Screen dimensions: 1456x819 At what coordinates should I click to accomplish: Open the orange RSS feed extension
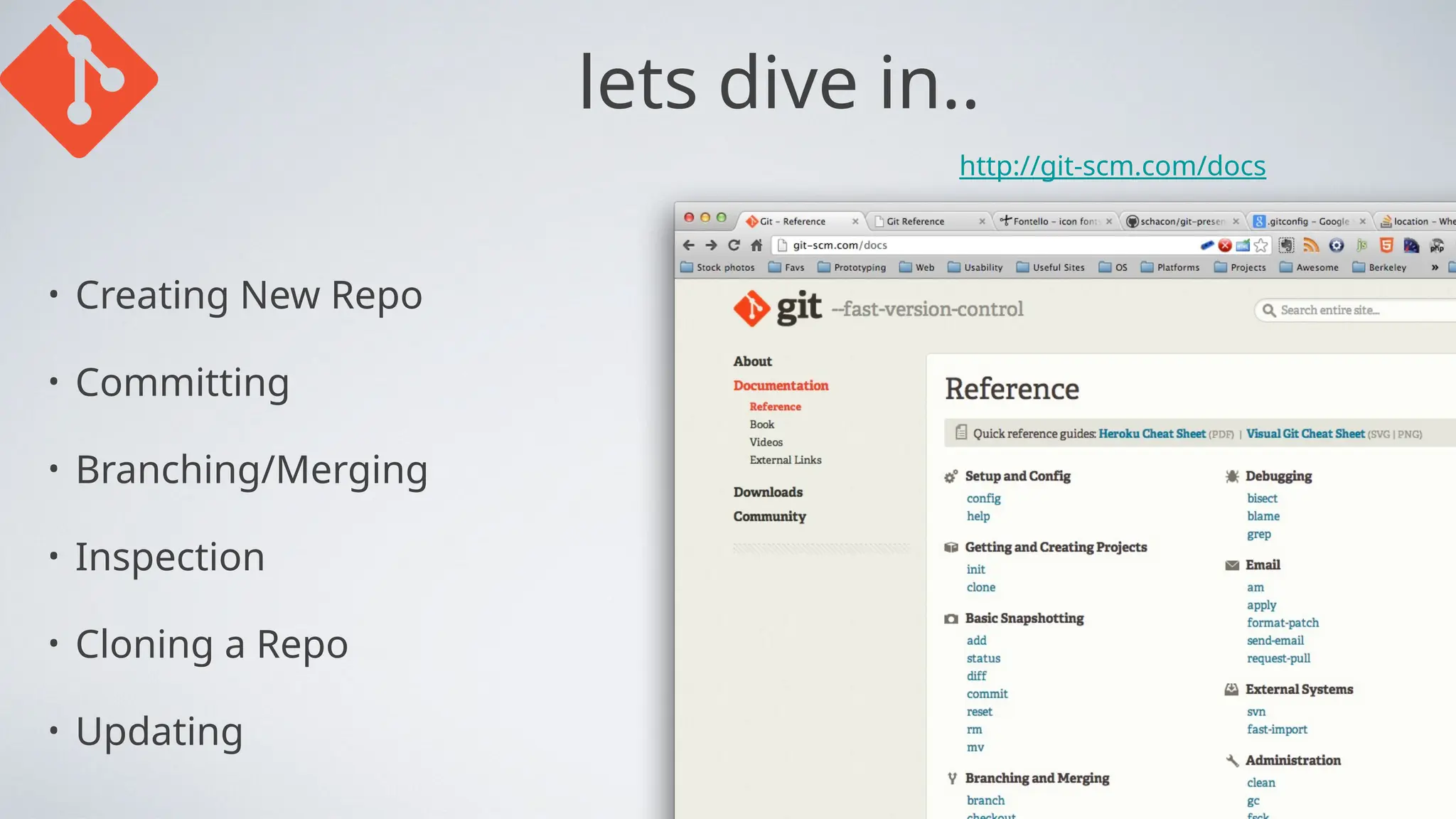pyautogui.click(x=1311, y=245)
